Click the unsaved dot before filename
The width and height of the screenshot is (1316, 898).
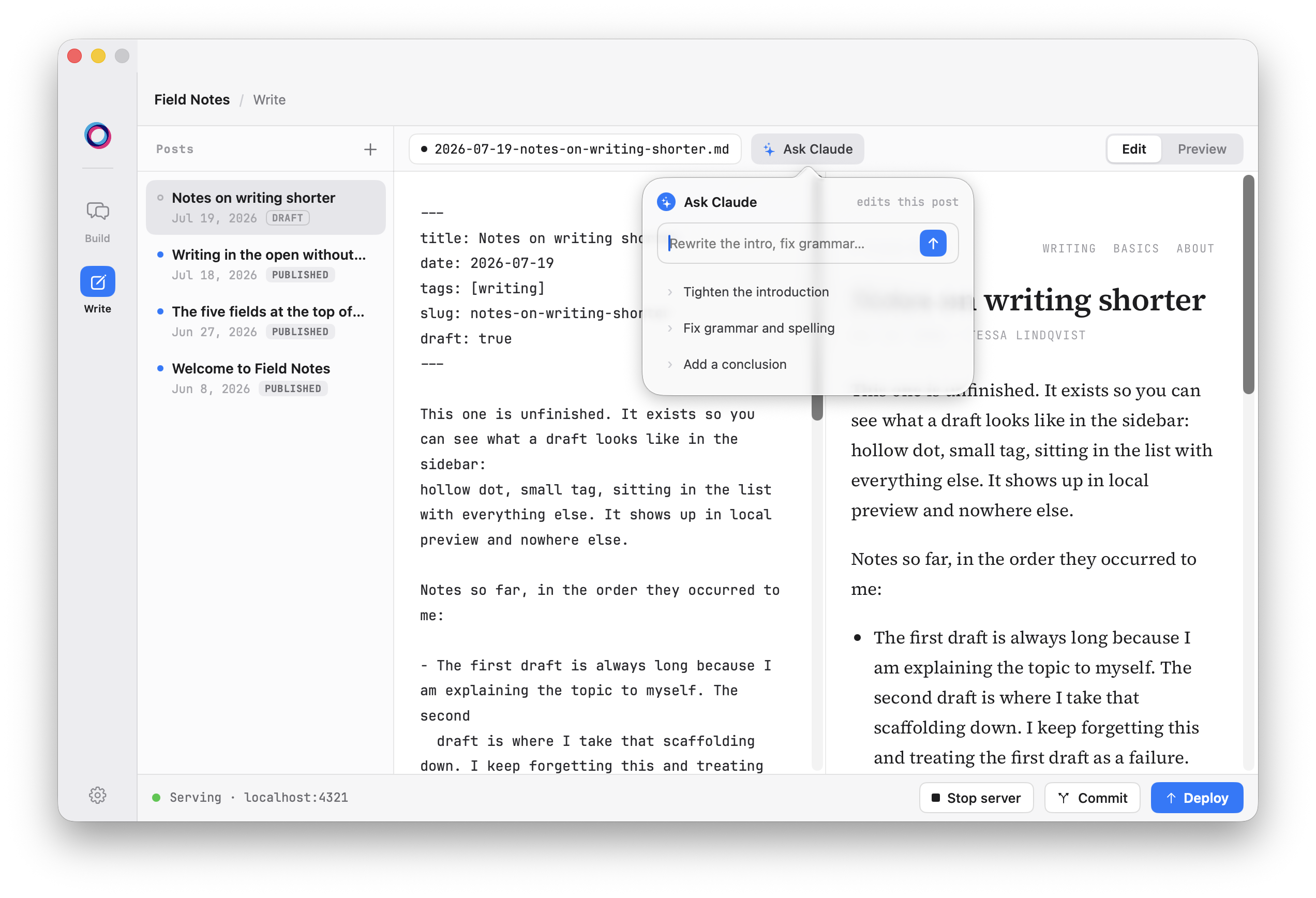pyautogui.click(x=424, y=149)
